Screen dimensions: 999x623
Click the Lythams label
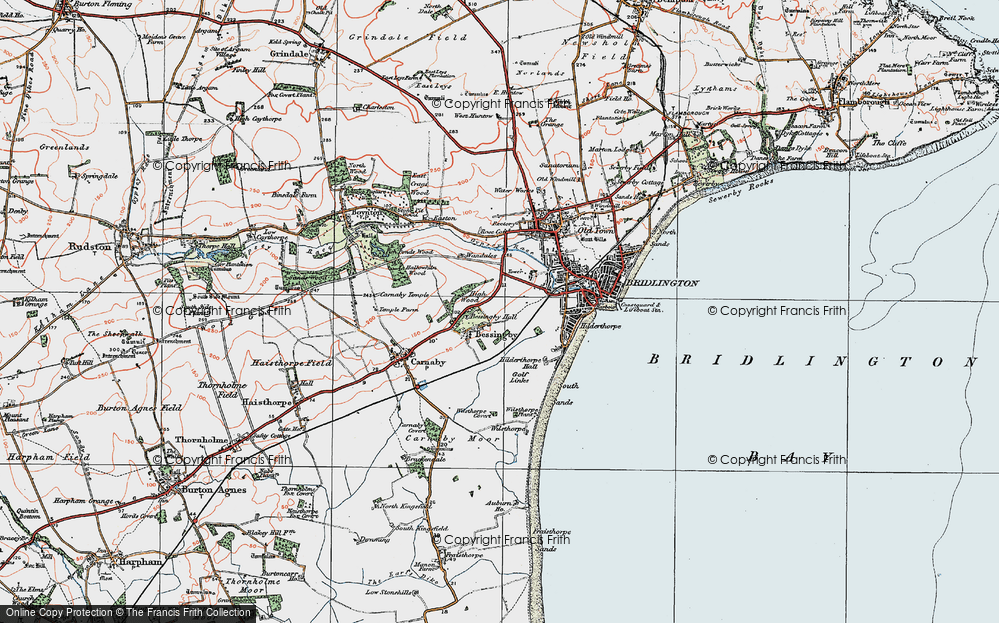pos(715,89)
